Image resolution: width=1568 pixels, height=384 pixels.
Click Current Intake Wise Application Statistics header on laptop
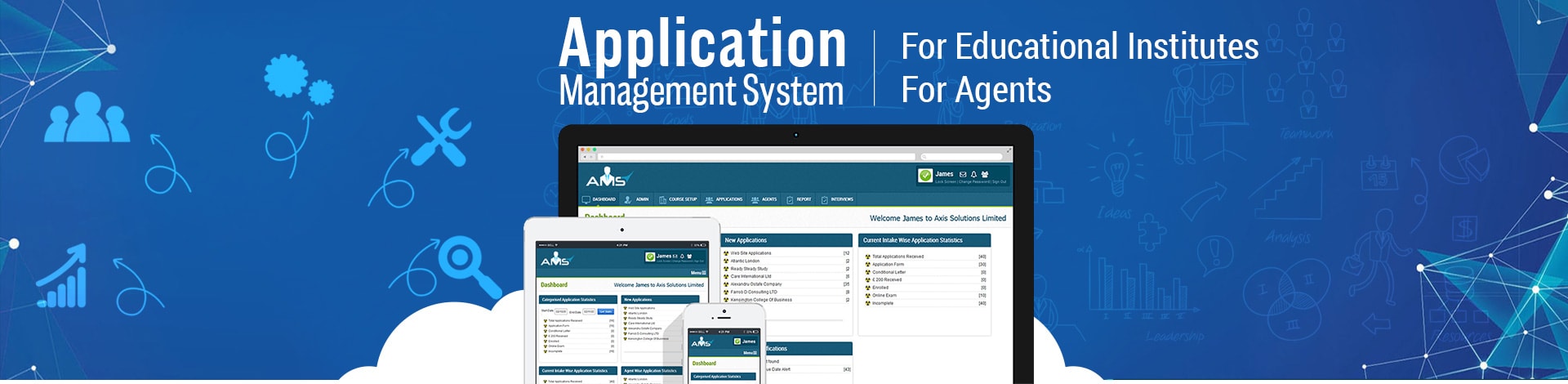coord(924,240)
